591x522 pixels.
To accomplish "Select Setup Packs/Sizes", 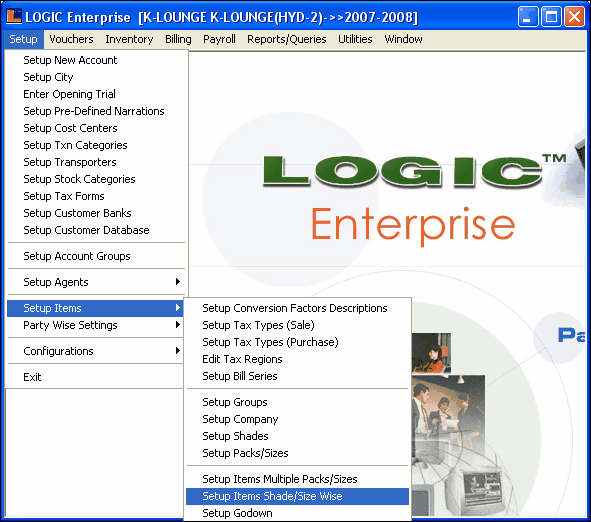I will click(297, 453).
